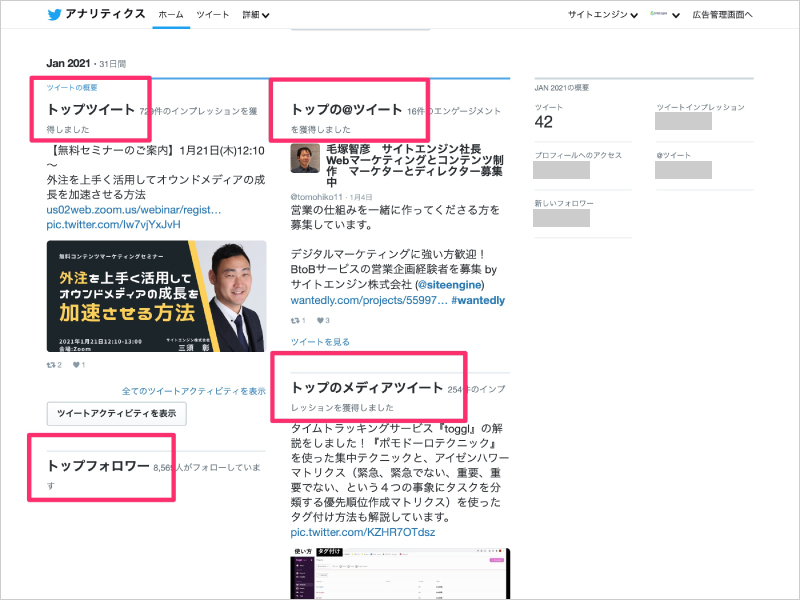Open the ホーム tab
Image resolution: width=800 pixels, height=600 pixels.
coord(171,15)
